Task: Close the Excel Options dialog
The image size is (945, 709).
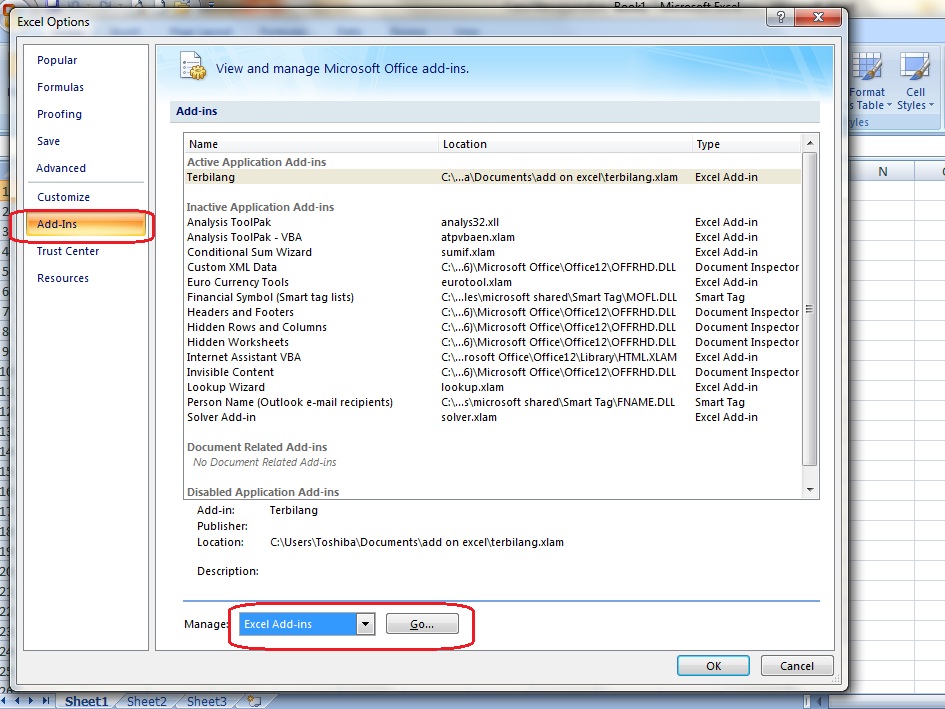Action: (818, 17)
